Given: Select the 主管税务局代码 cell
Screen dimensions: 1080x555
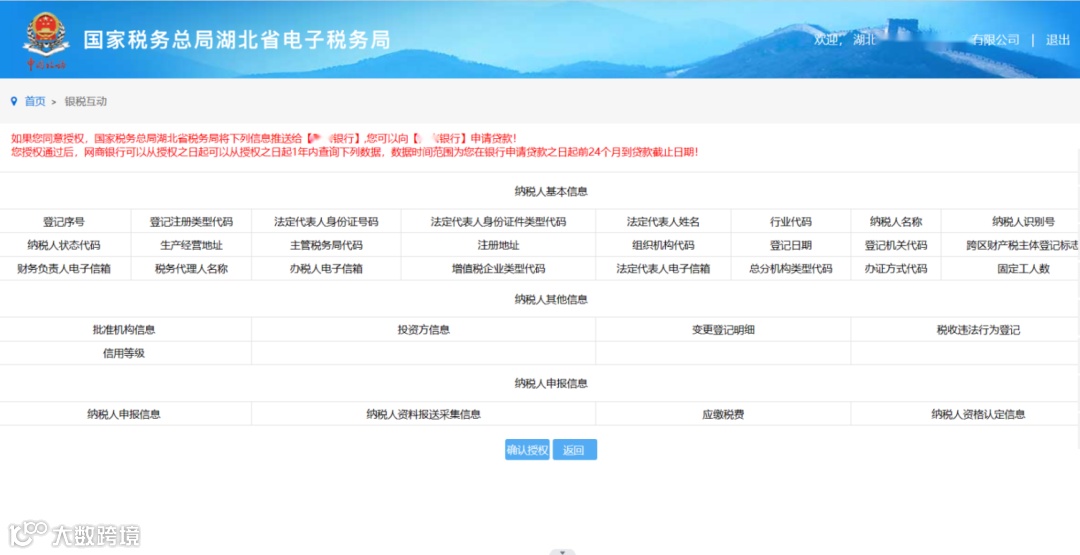Looking at the screenshot, I should point(326,245).
